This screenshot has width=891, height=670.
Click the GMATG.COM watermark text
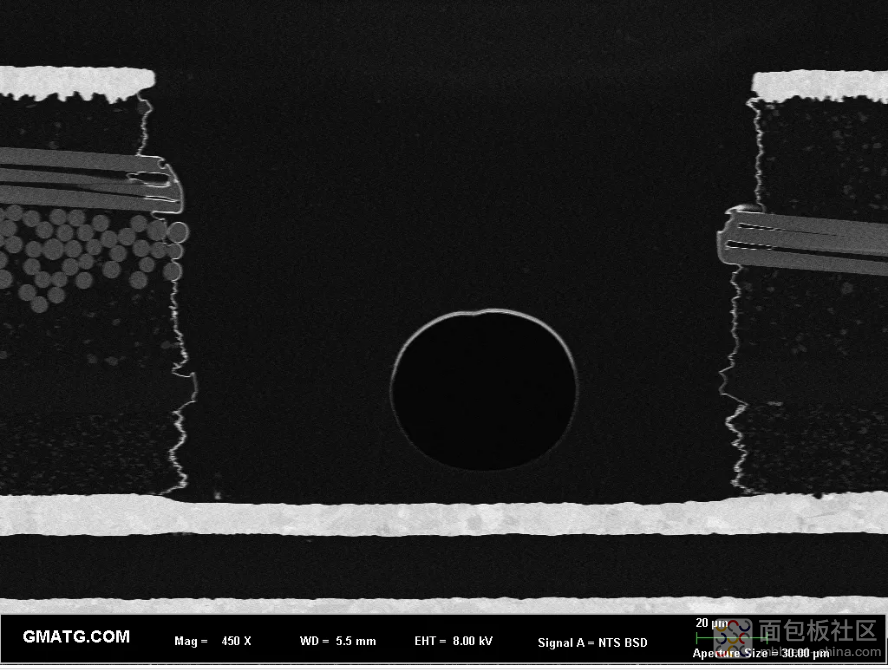tap(76, 637)
